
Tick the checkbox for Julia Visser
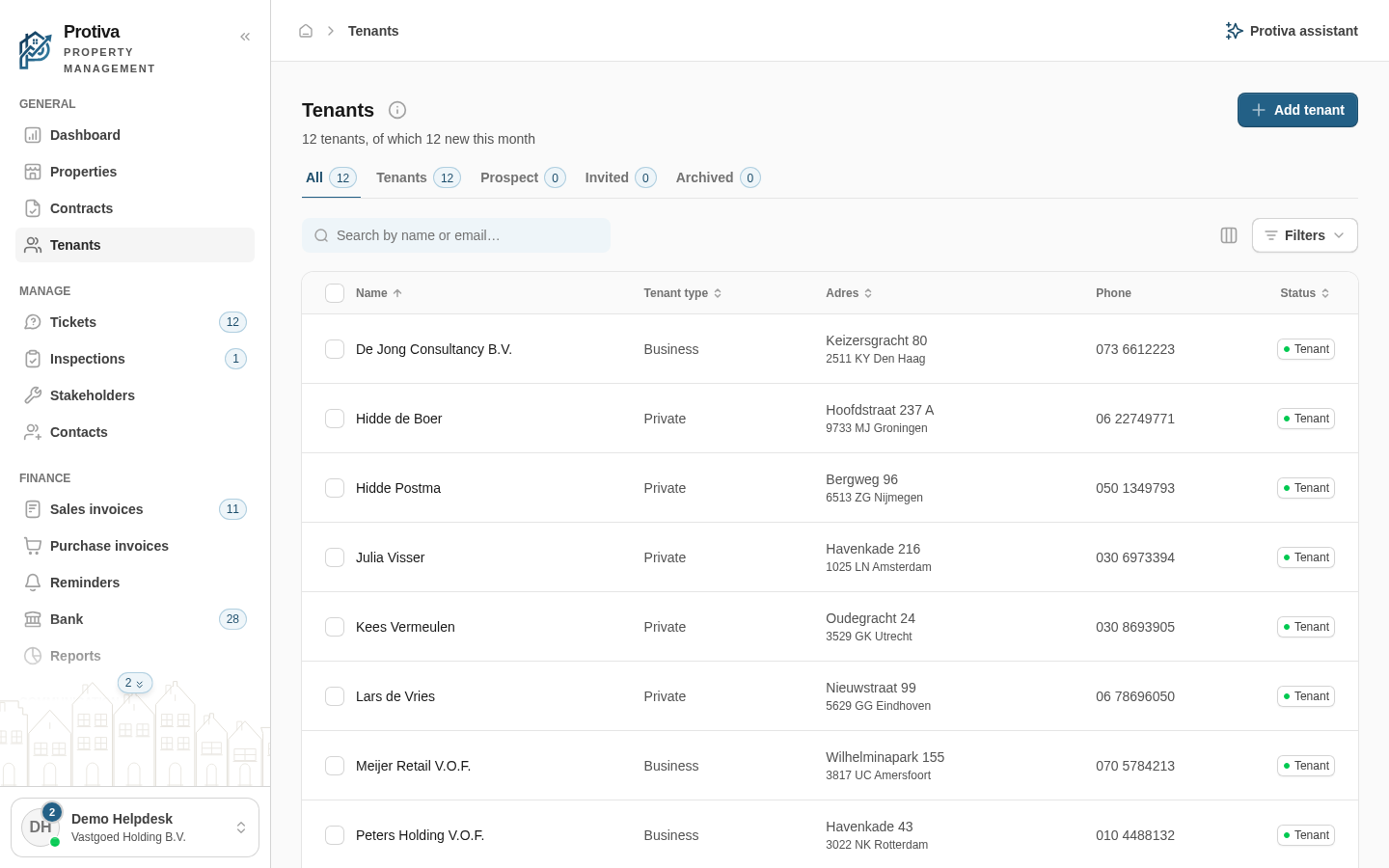335,557
